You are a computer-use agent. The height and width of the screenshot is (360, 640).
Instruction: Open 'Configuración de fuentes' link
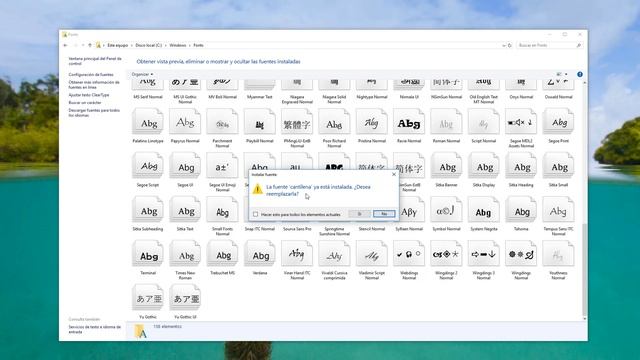[x=91, y=75]
